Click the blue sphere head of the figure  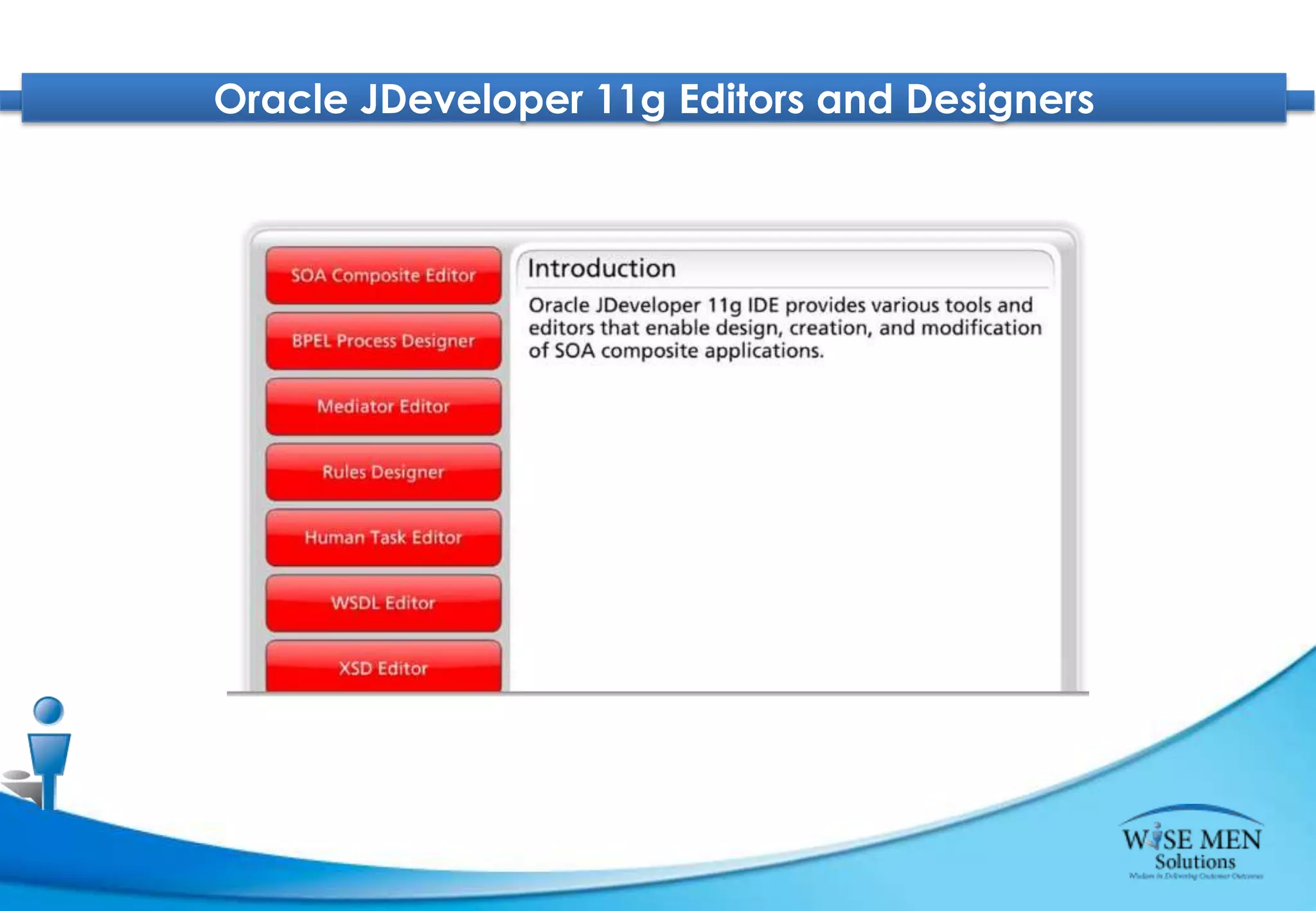48,711
